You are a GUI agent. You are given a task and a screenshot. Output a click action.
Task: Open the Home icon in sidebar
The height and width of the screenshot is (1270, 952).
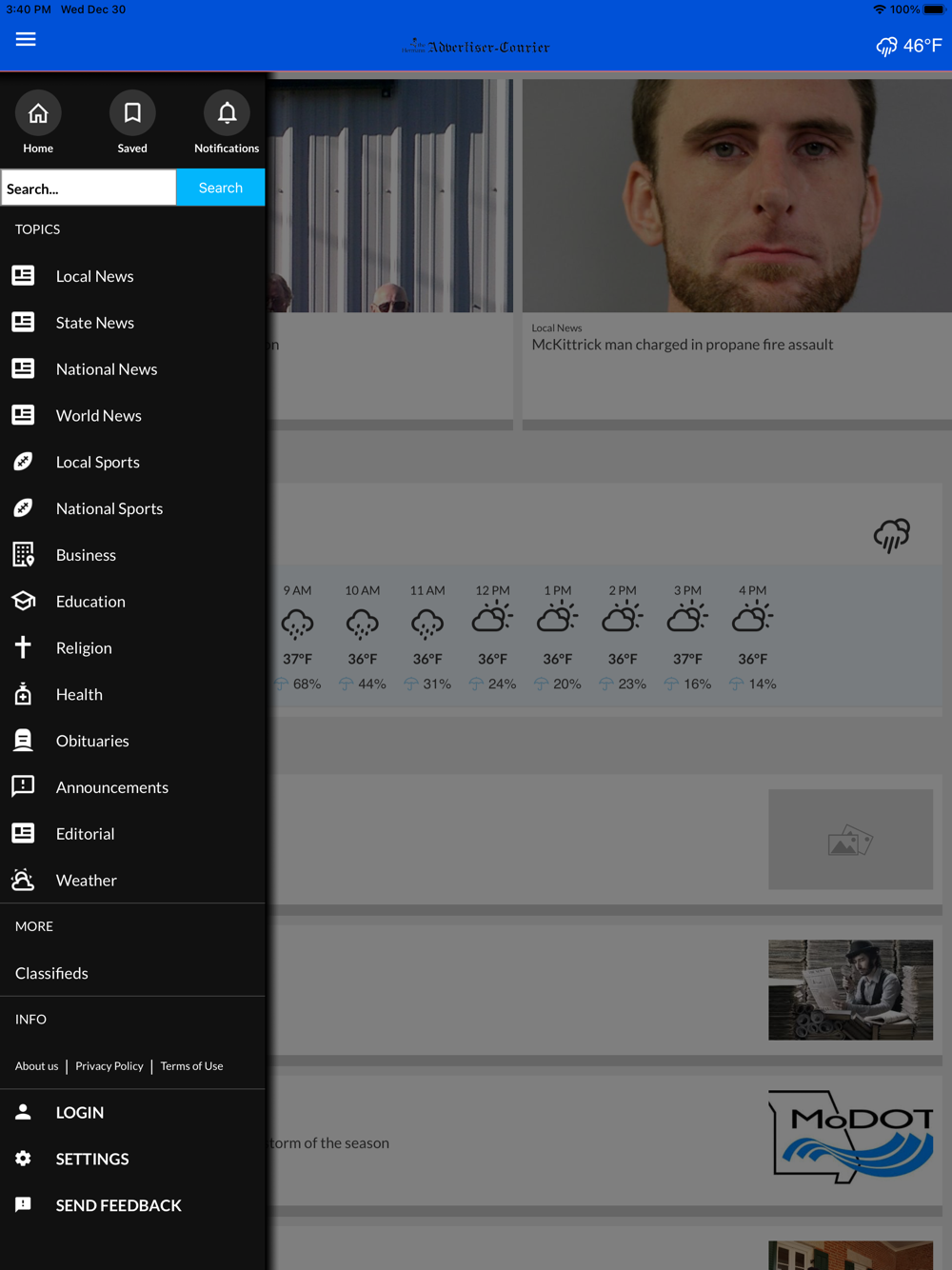pyautogui.click(x=38, y=113)
